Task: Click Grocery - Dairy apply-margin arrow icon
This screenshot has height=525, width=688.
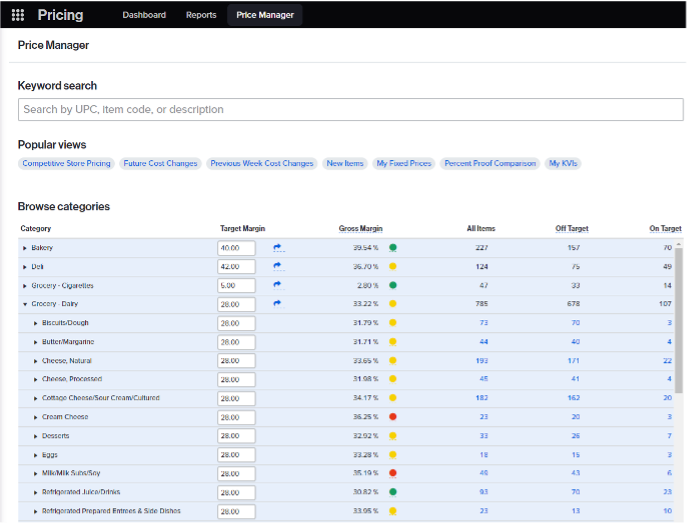Action: (278, 303)
